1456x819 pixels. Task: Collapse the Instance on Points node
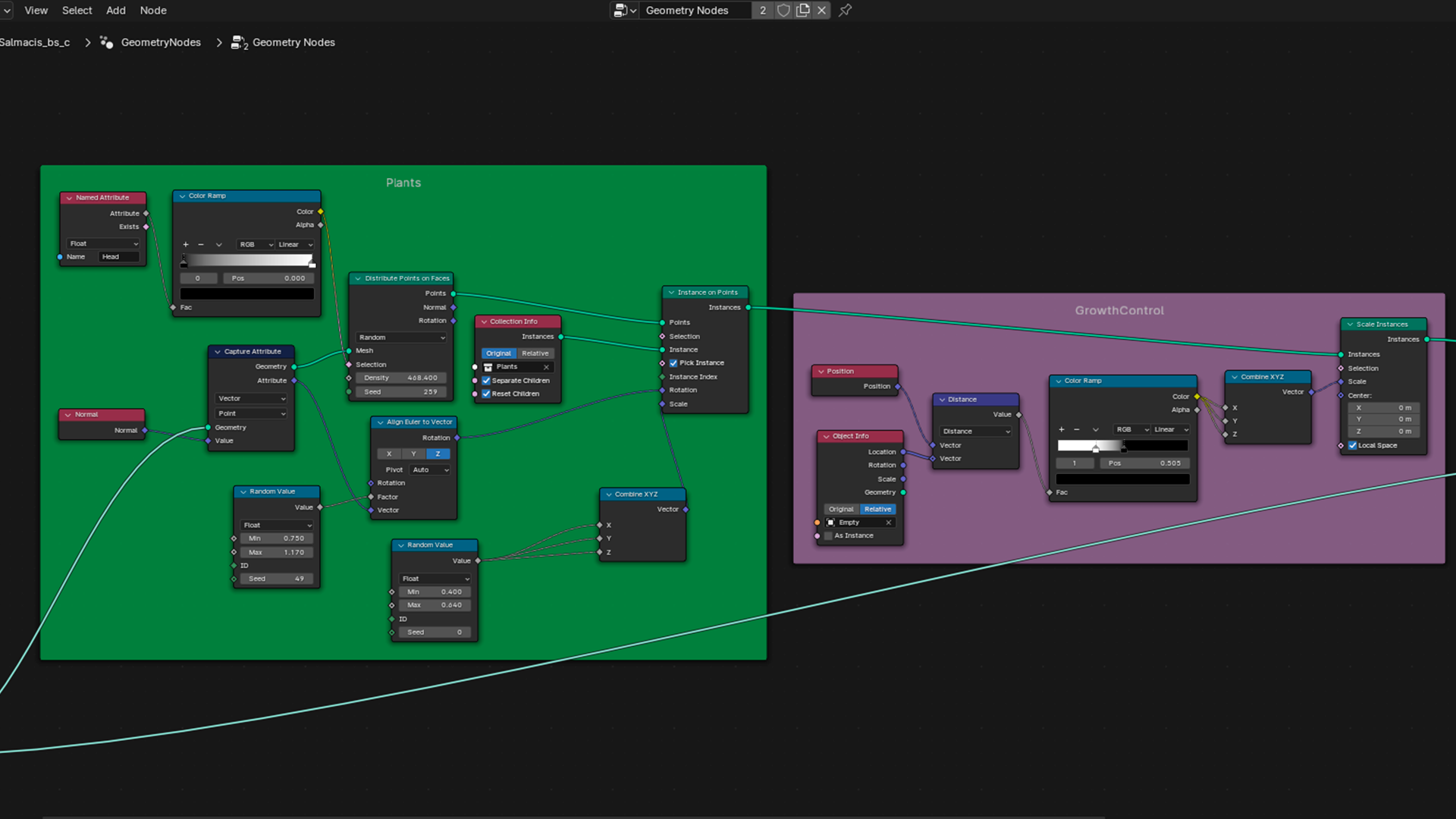(671, 293)
